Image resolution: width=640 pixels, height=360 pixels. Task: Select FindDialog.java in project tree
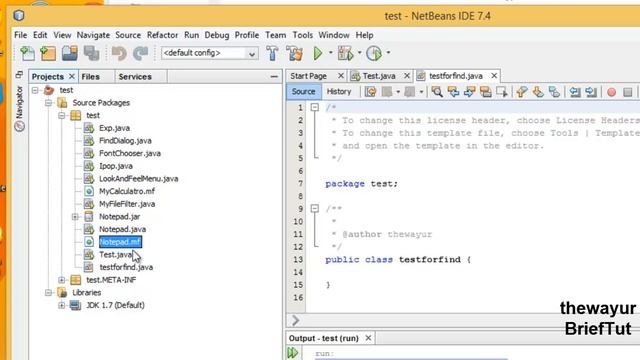point(125,141)
